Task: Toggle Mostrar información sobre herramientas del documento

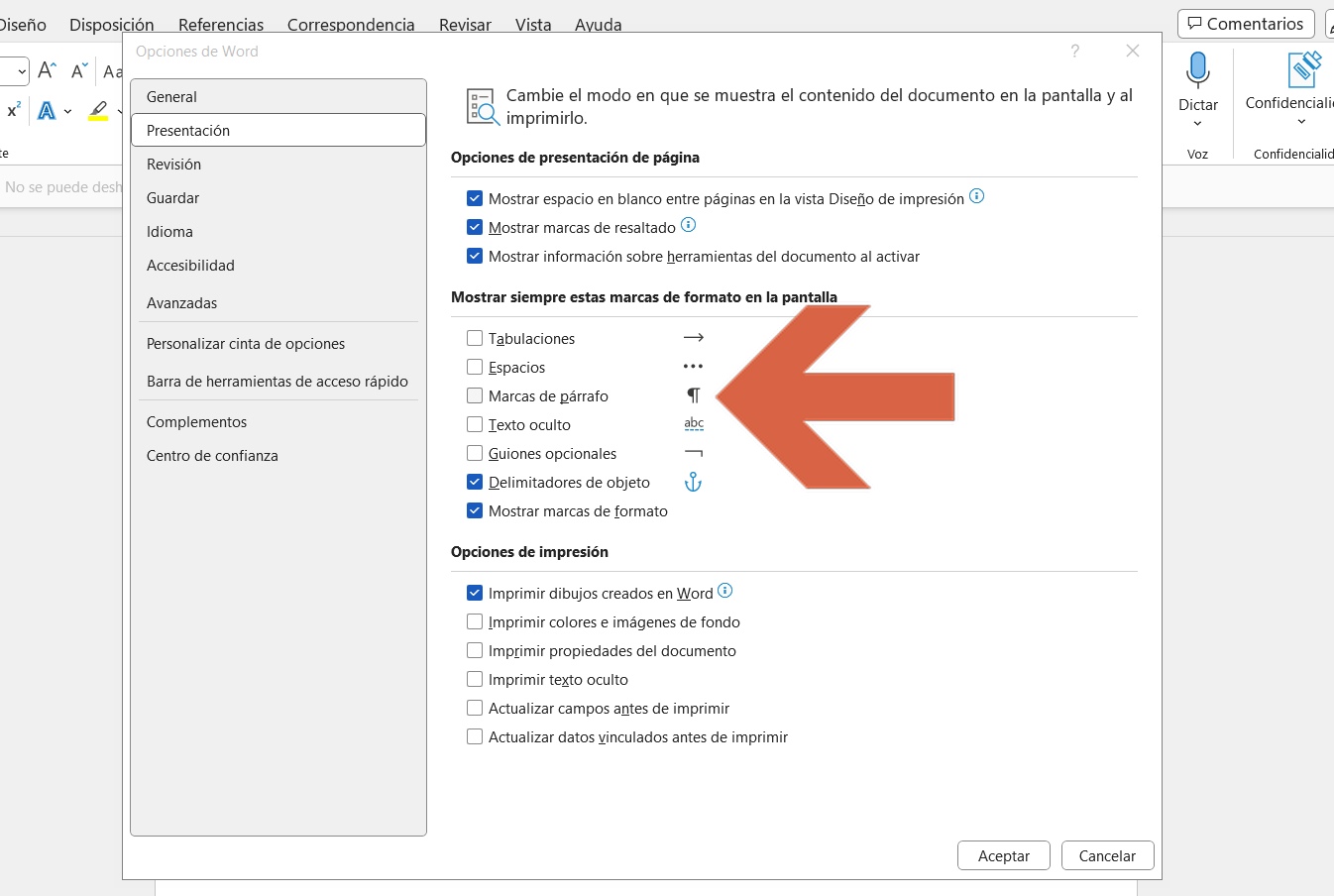Action: (x=475, y=256)
